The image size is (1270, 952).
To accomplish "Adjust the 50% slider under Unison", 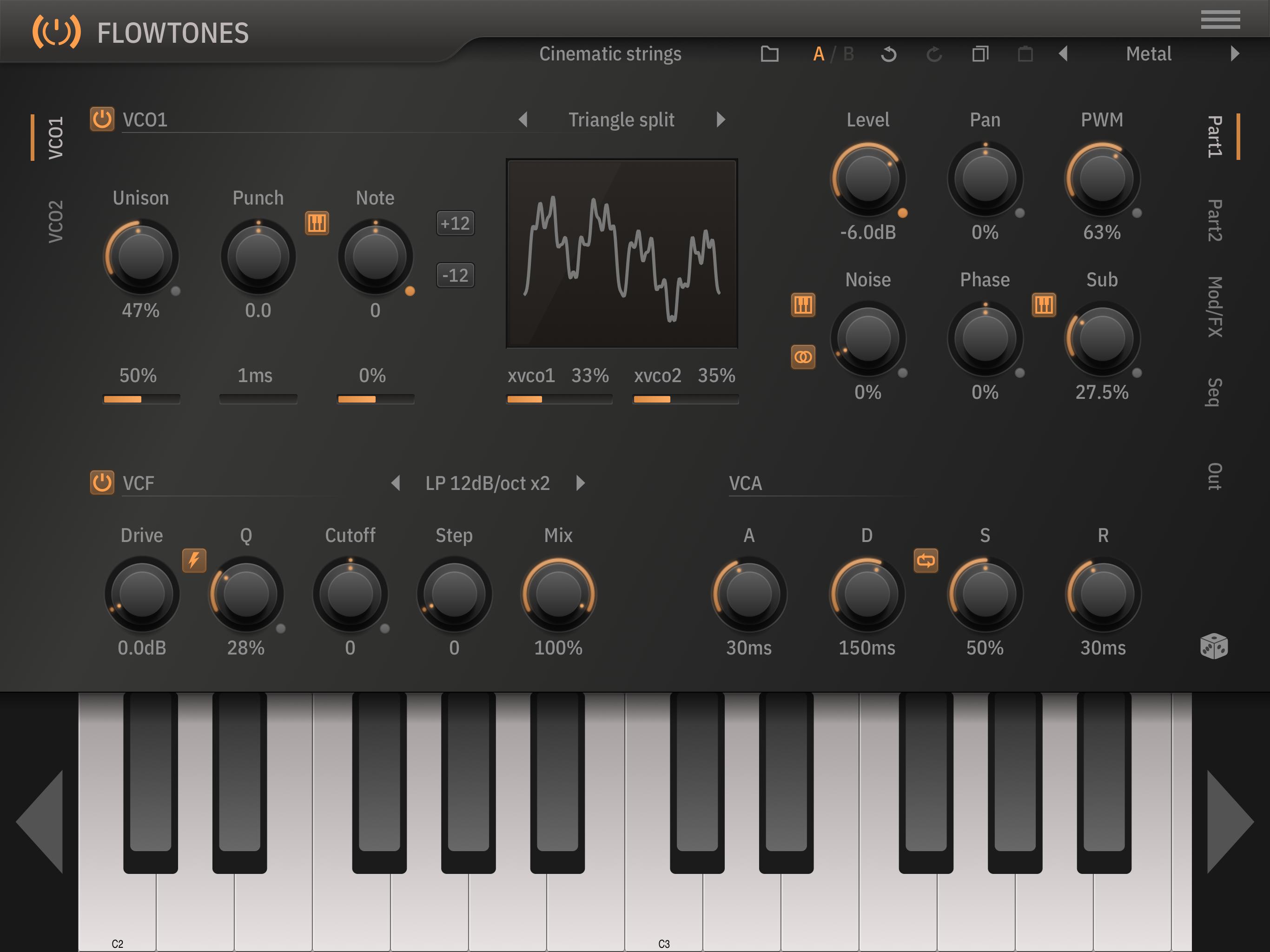I will (x=141, y=399).
